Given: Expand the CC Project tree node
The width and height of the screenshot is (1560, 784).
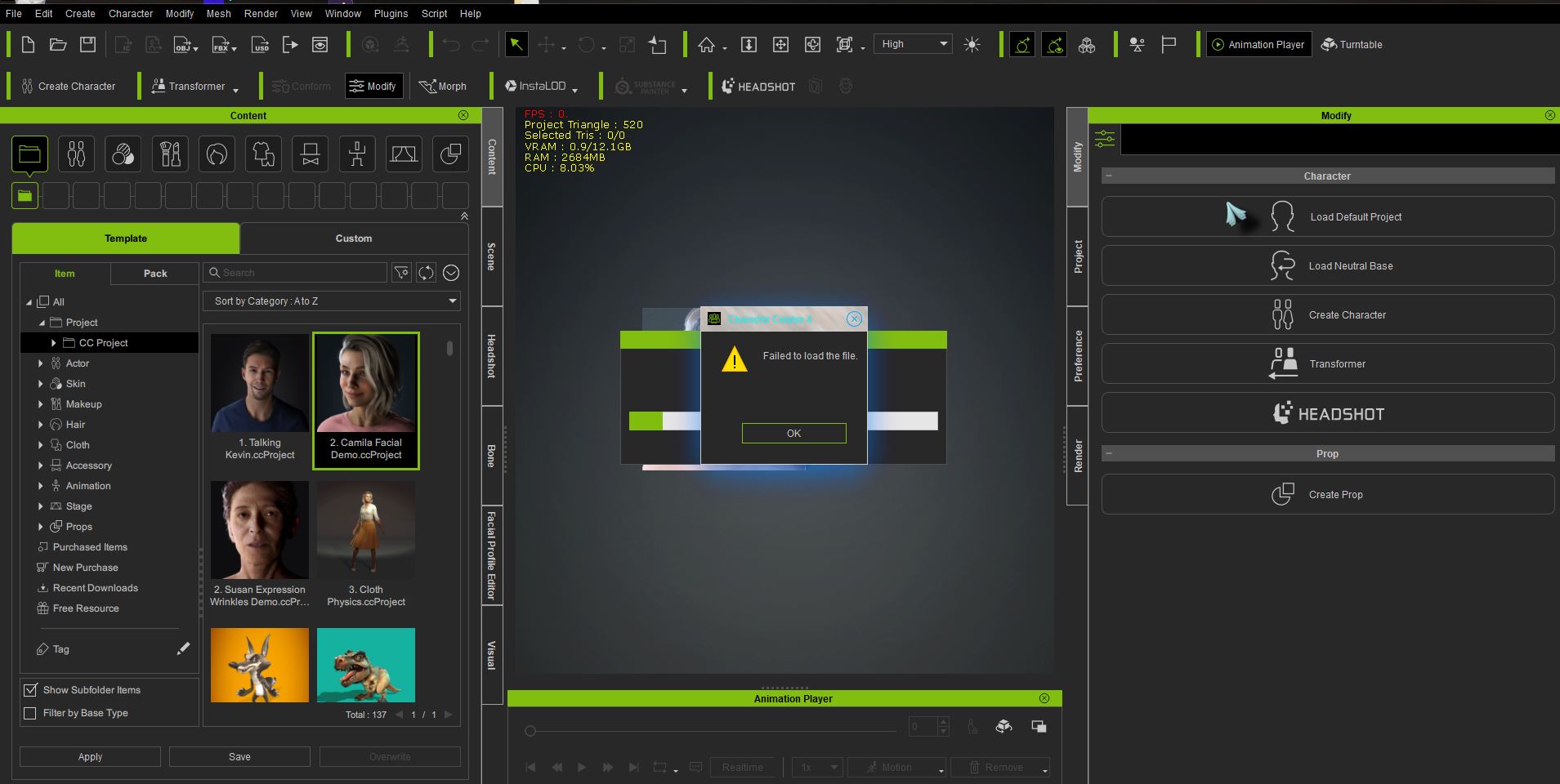Looking at the screenshot, I should point(54,343).
